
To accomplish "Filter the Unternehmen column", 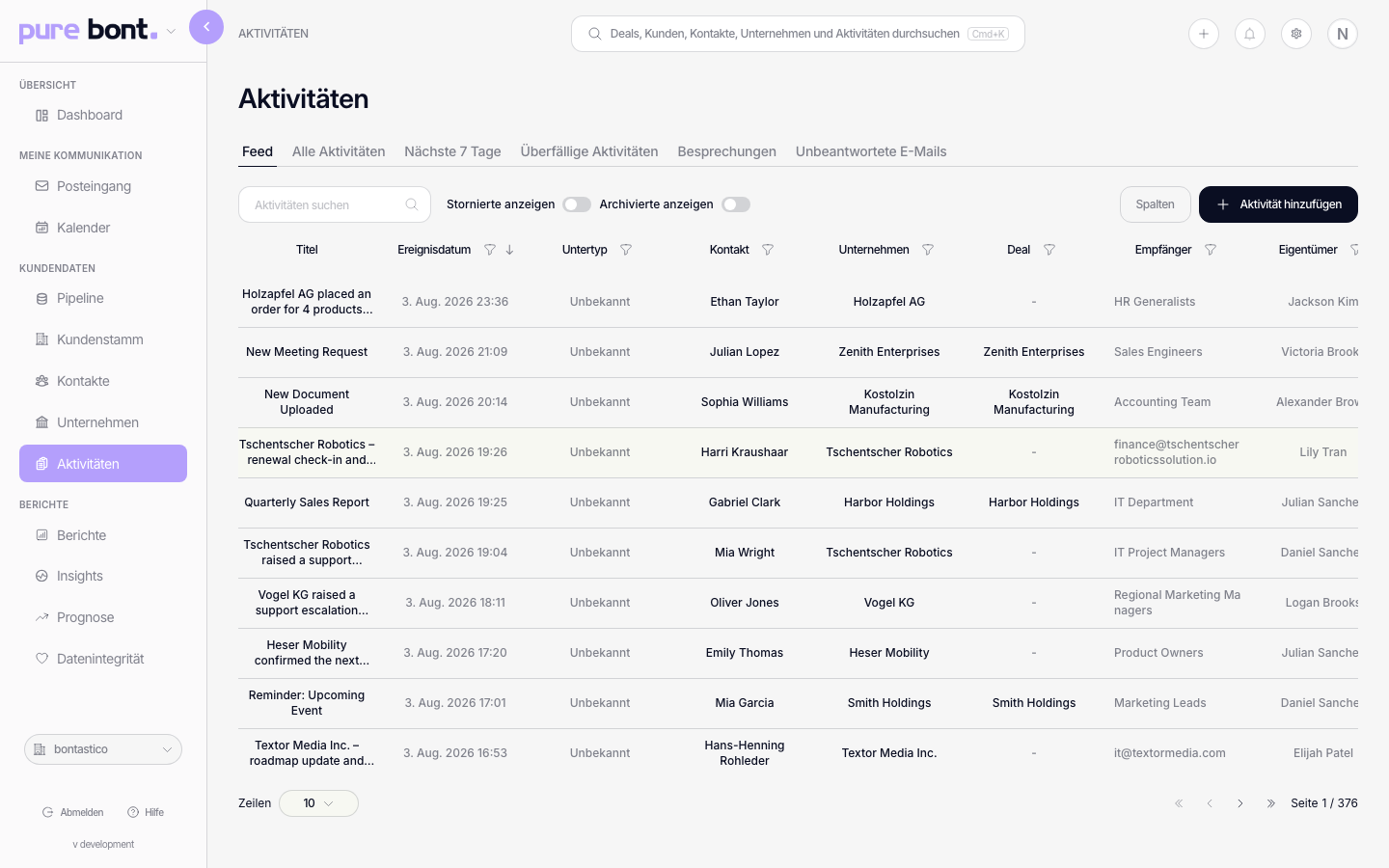I will tap(928, 250).
